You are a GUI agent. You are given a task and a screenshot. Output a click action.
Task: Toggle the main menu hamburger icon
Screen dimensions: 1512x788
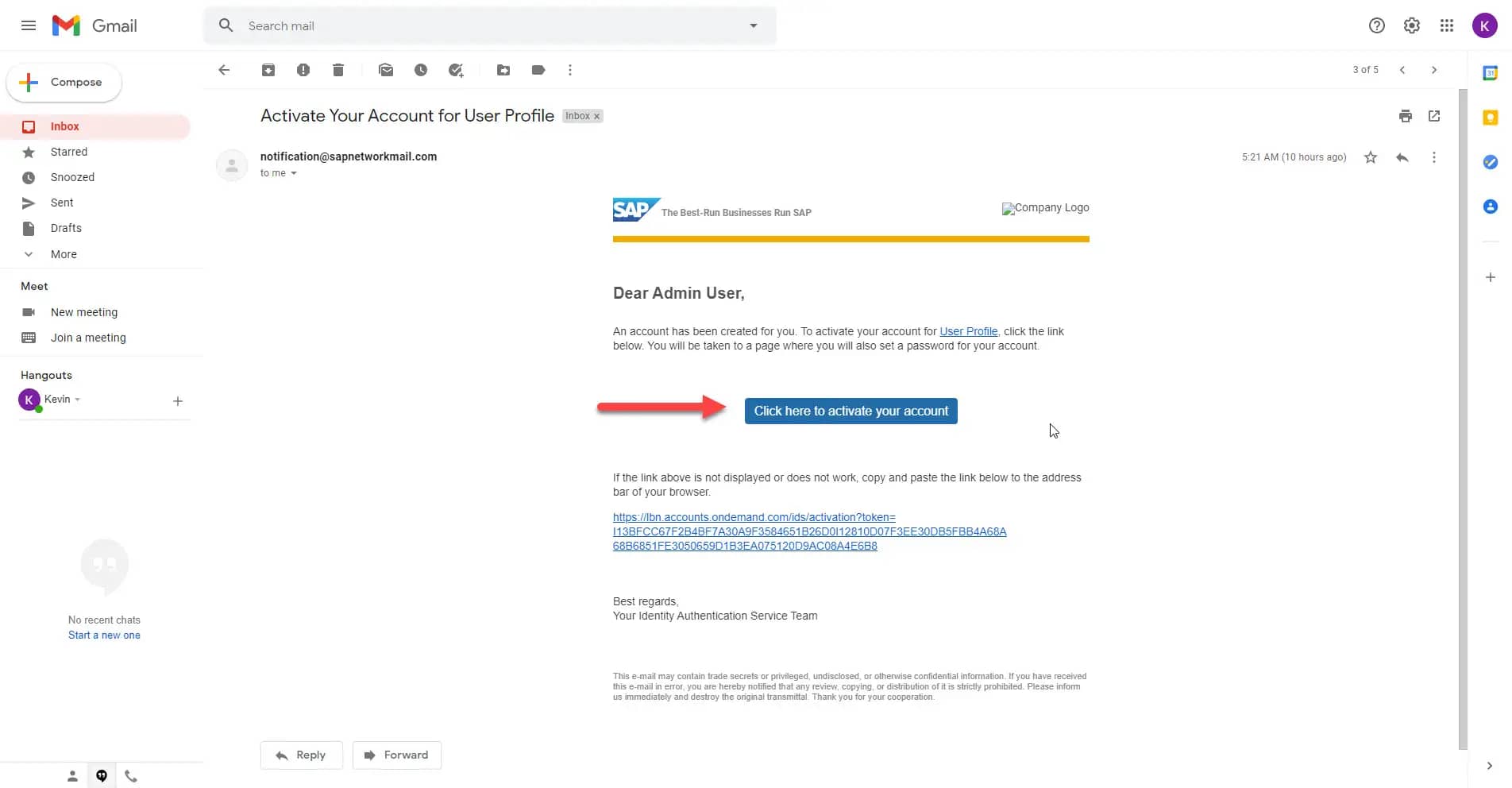(29, 25)
